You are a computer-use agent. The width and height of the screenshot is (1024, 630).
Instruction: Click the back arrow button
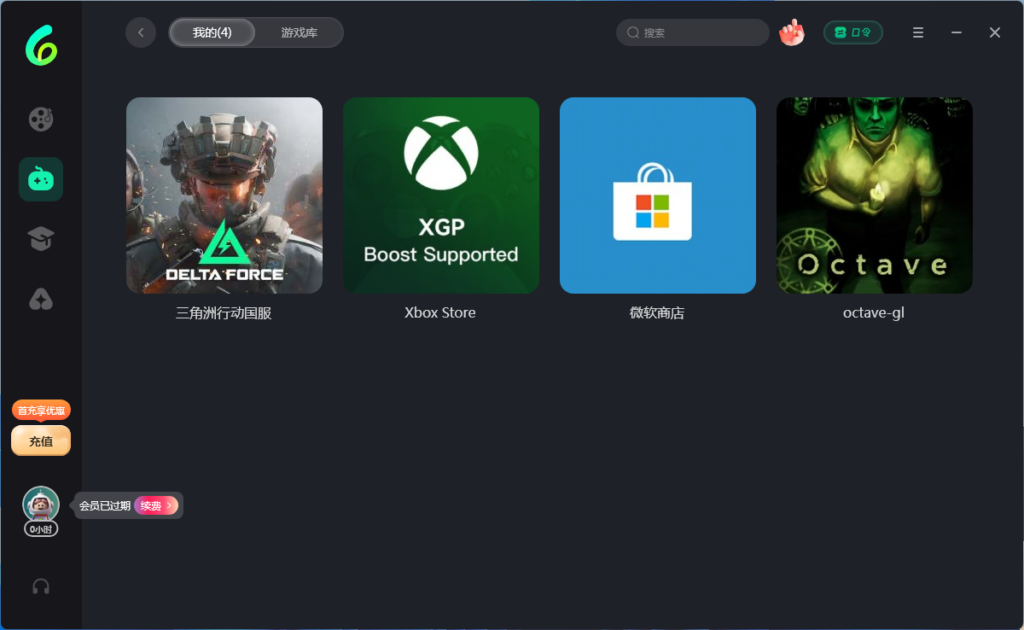pyautogui.click(x=140, y=33)
